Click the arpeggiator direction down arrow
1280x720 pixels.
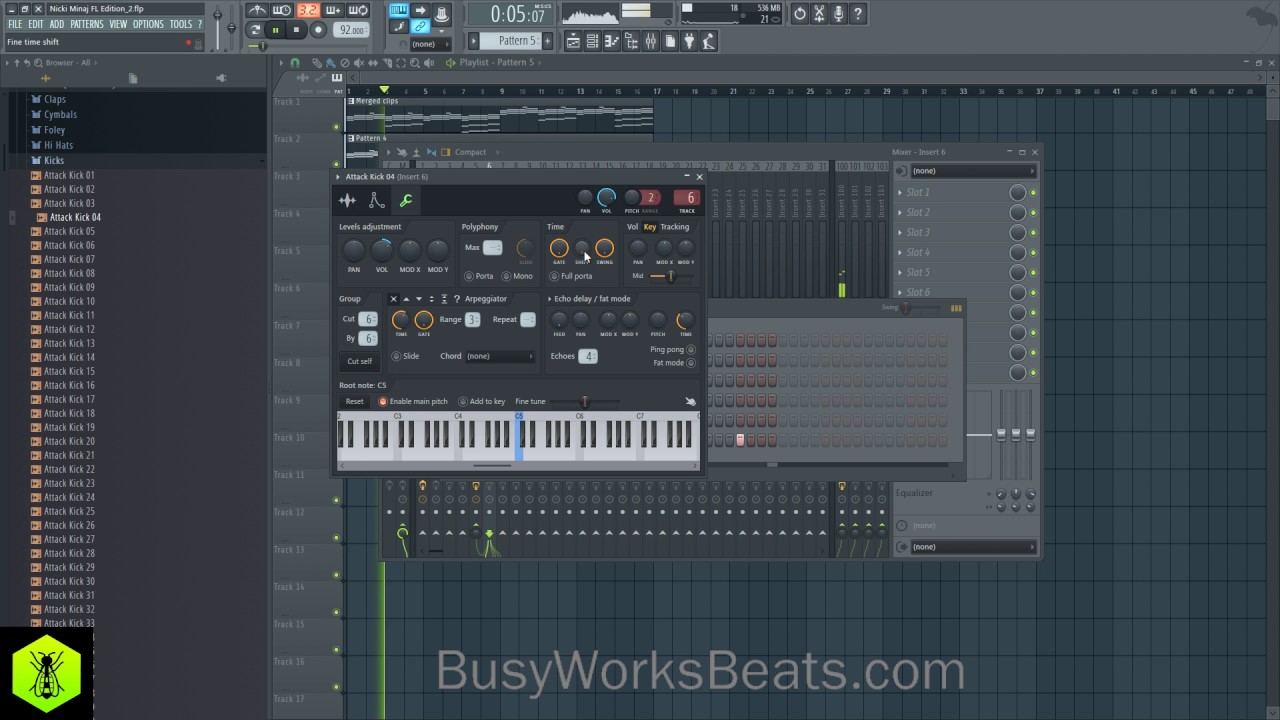pyautogui.click(x=418, y=299)
